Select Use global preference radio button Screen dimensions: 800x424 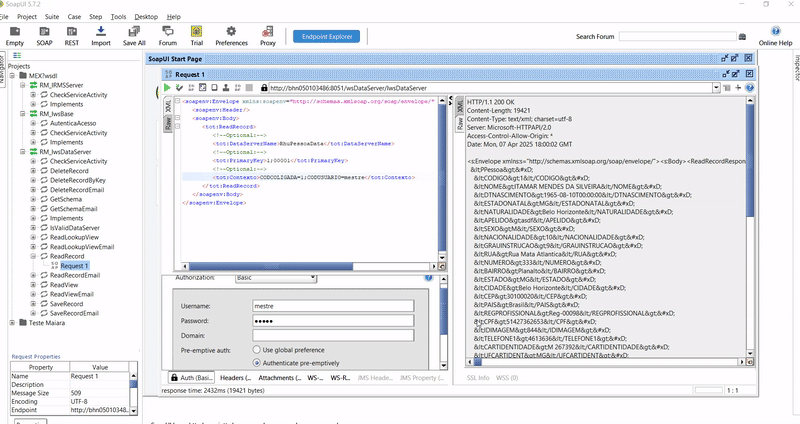[257, 350]
